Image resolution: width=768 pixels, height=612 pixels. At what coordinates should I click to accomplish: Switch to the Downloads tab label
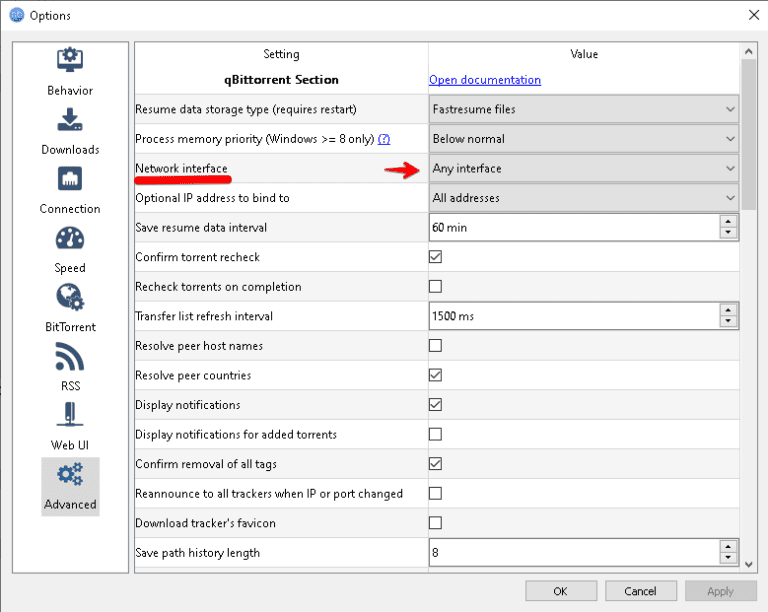(70, 150)
